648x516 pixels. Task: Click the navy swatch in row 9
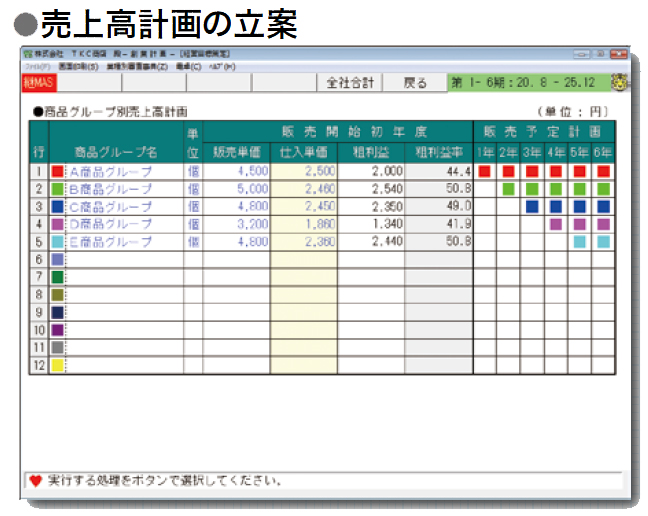pos(57,312)
